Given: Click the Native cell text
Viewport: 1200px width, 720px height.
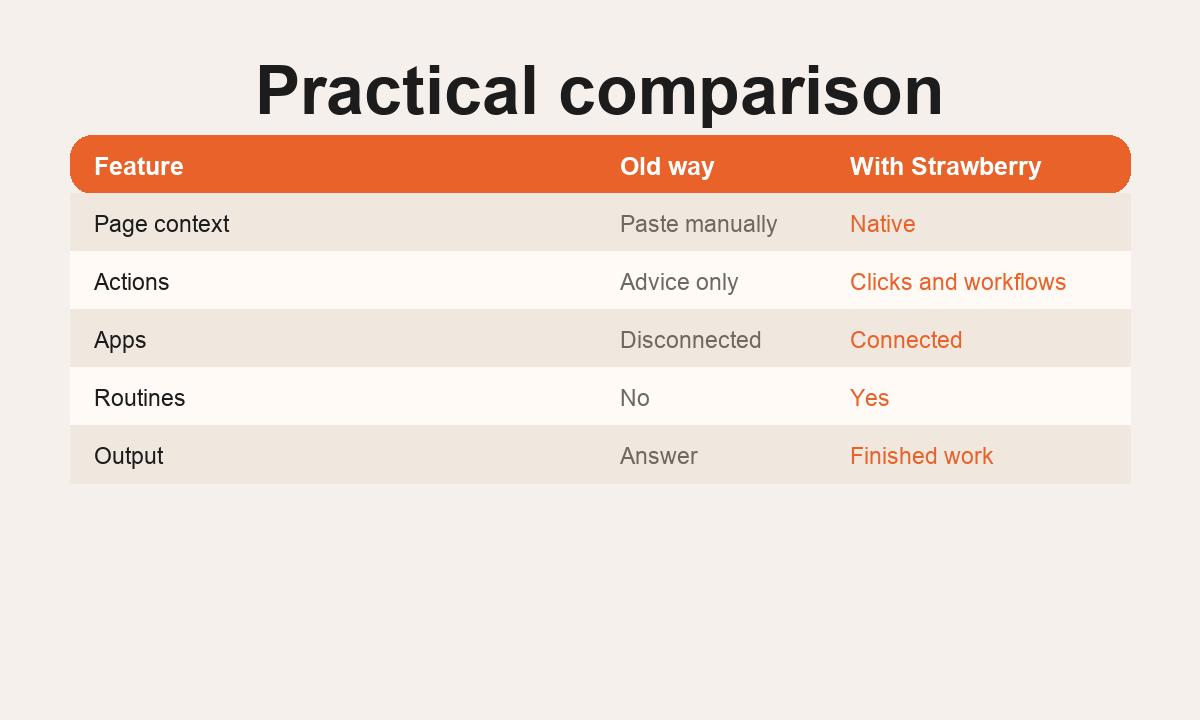Looking at the screenshot, I should 882,224.
